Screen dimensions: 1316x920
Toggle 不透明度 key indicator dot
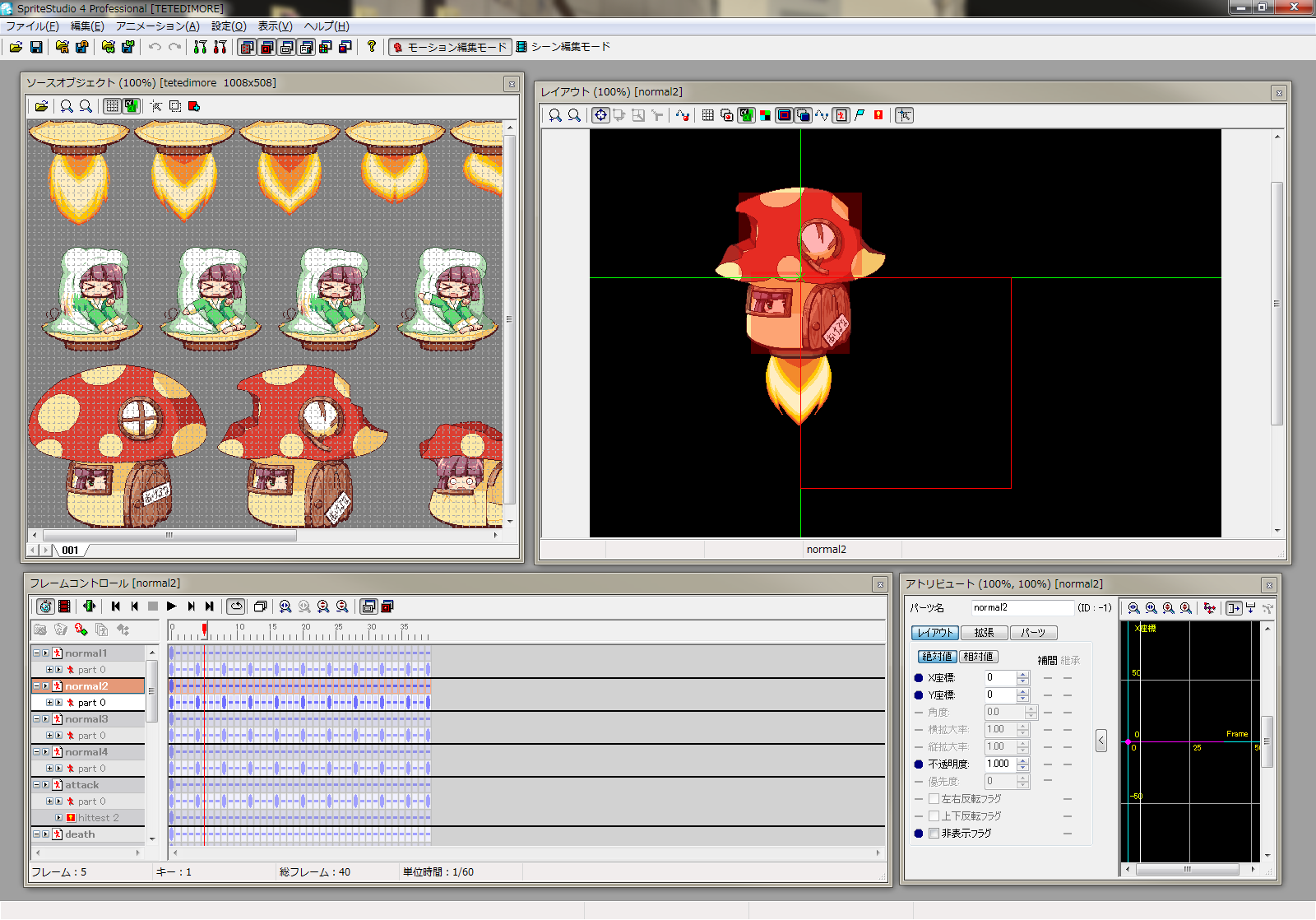[x=919, y=764]
